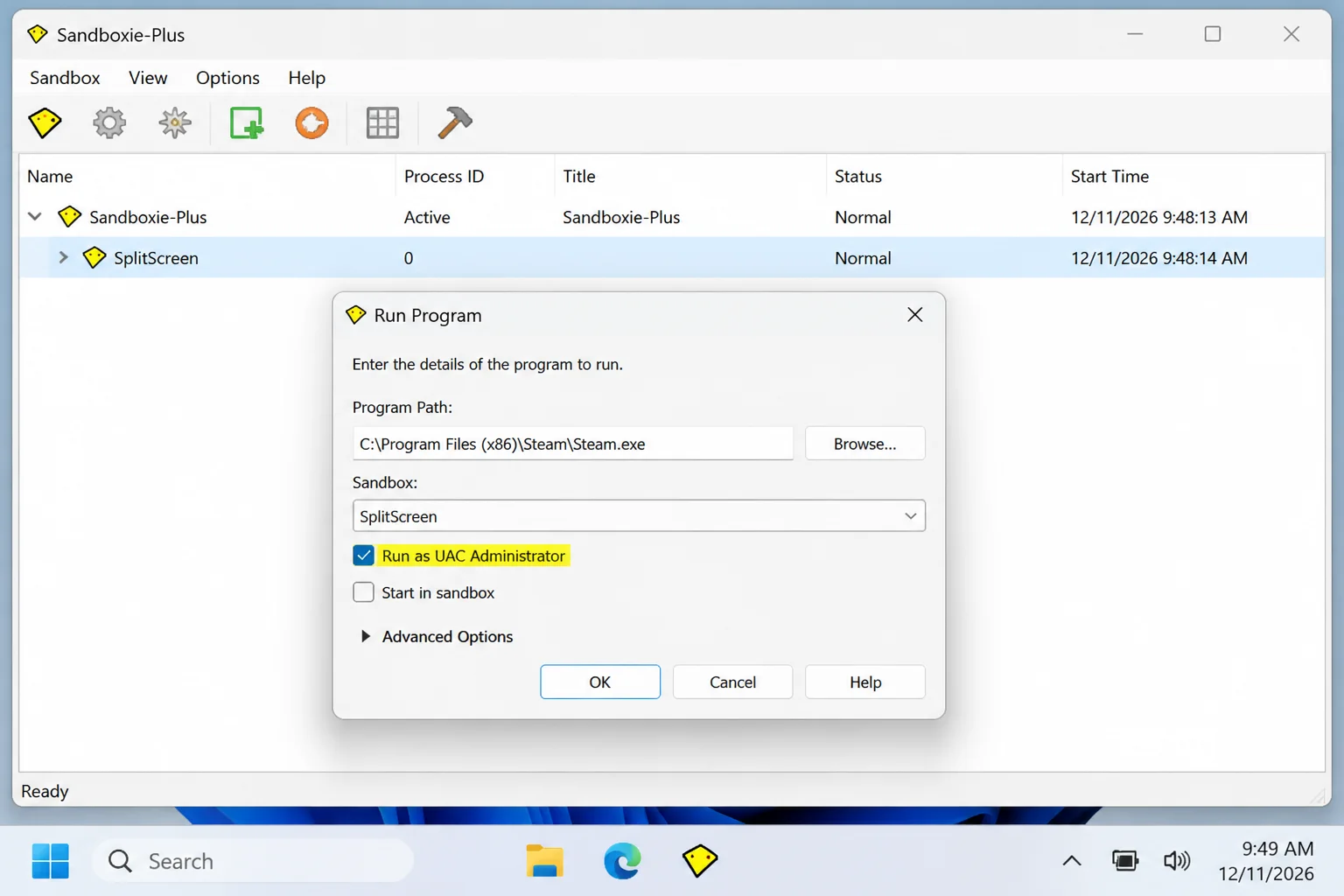1344x896 pixels.
Task: Launch Microsoft Edge from the taskbar
Action: pyautogui.click(x=622, y=861)
